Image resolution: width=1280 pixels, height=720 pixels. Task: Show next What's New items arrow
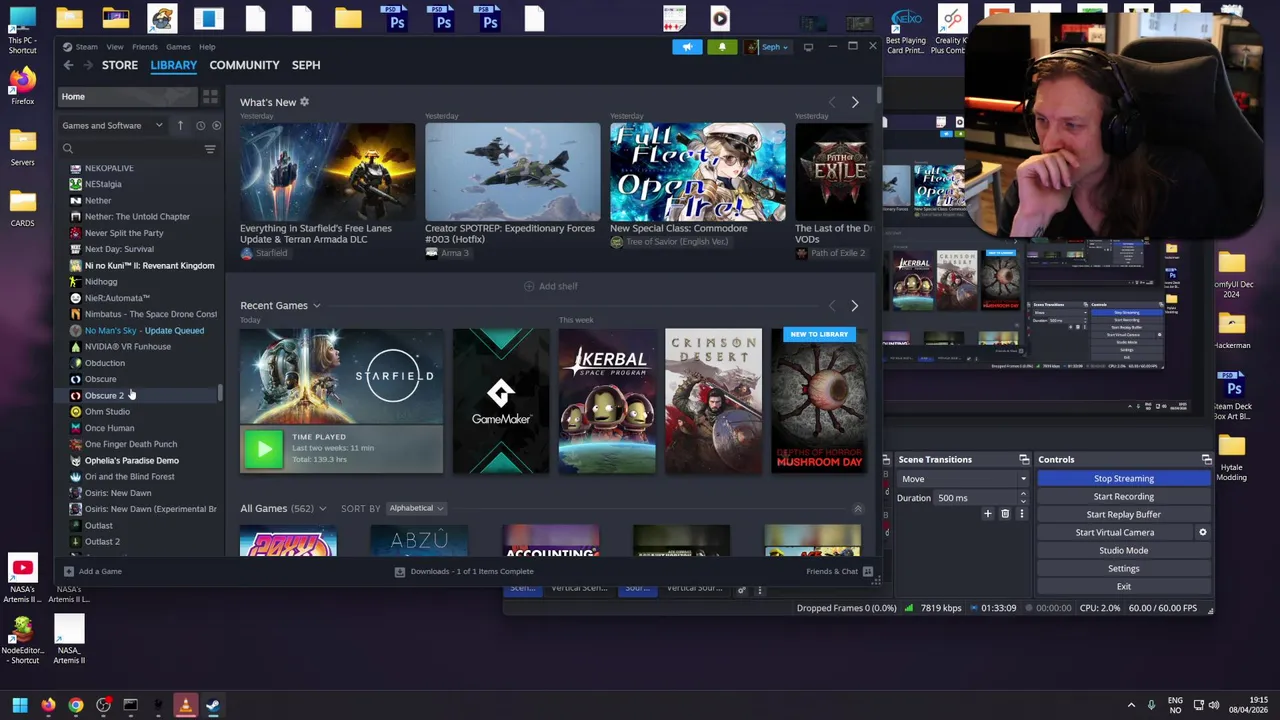[x=855, y=102]
